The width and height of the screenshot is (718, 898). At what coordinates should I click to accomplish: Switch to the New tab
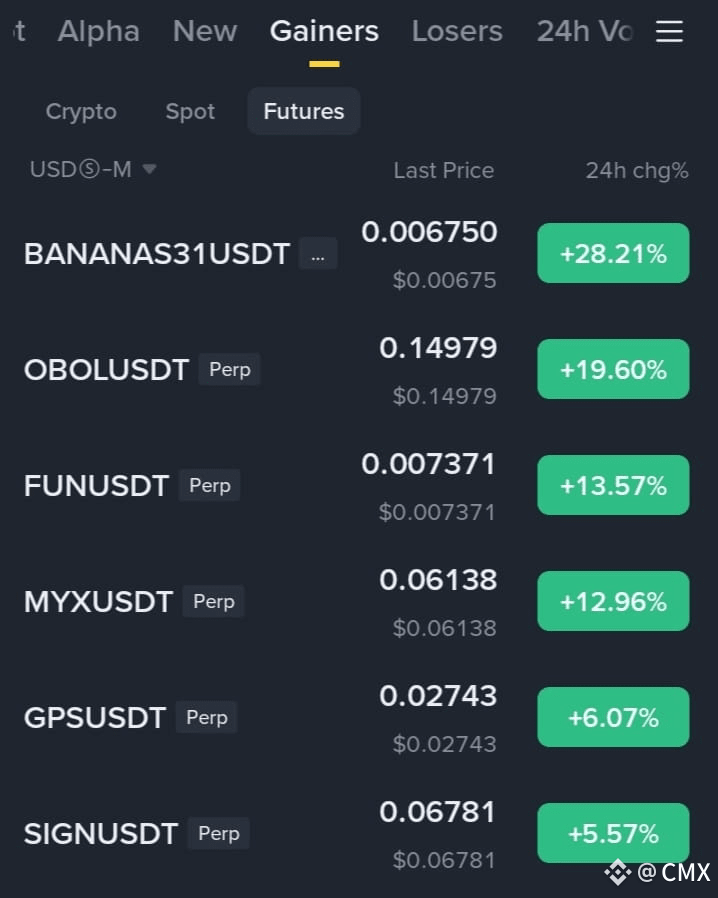(204, 31)
